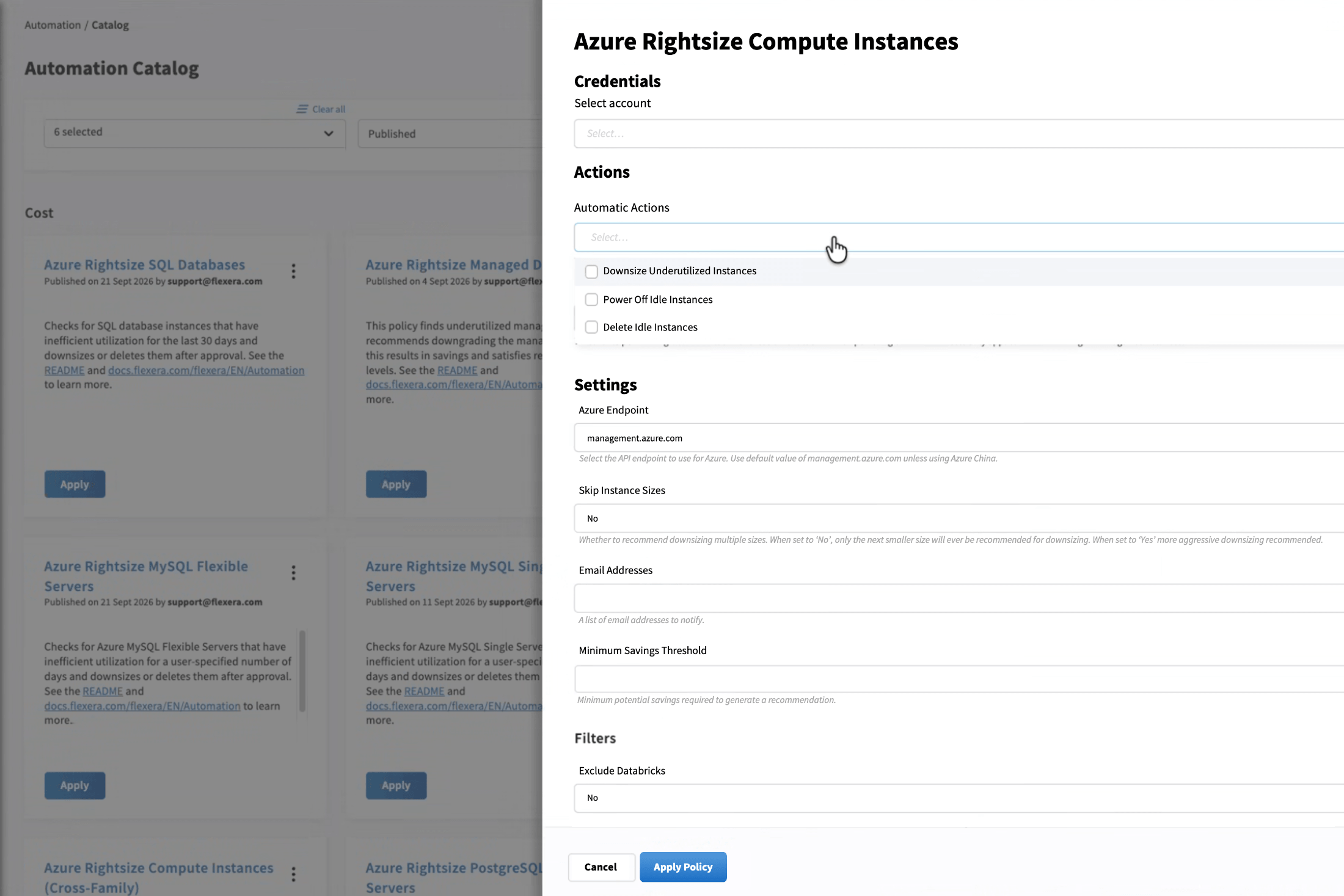Open Automation breadcrumb link
Image resolution: width=1344 pixels, height=896 pixels.
click(53, 25)
